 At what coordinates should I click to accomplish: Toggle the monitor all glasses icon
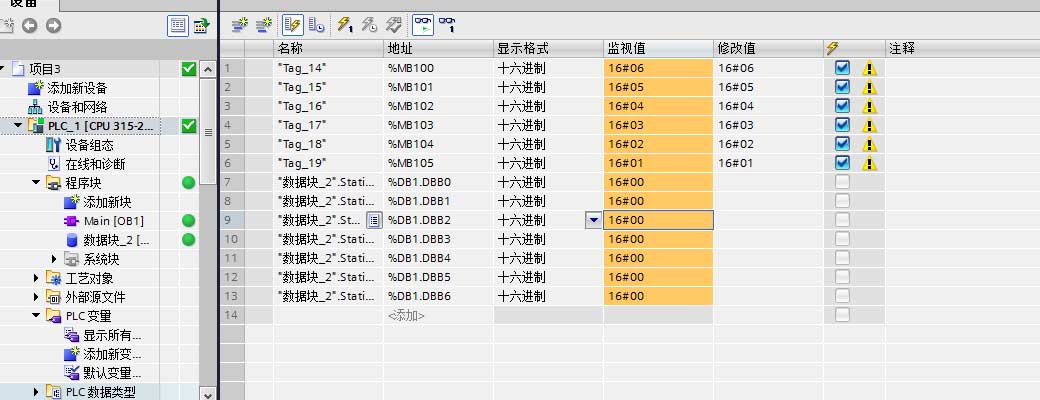[x=423, y=25]
